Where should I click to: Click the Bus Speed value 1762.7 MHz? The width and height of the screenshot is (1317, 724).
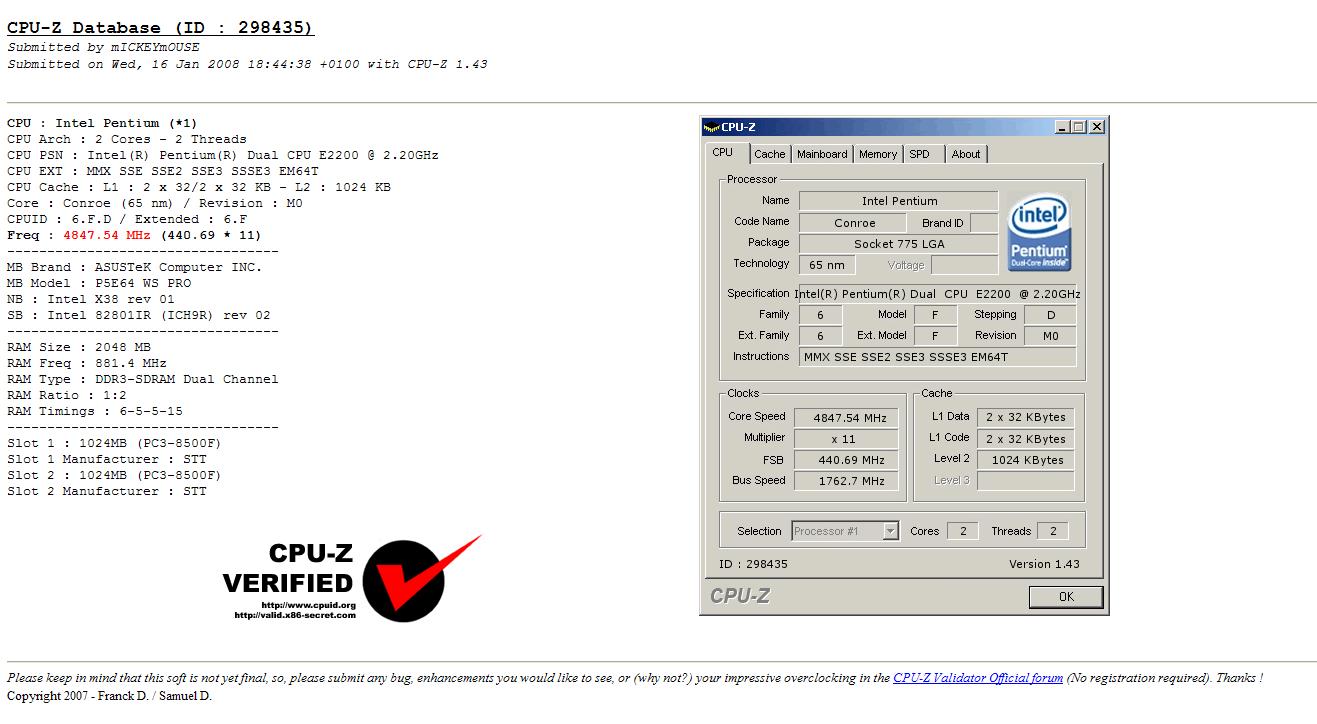pos(846,481)
